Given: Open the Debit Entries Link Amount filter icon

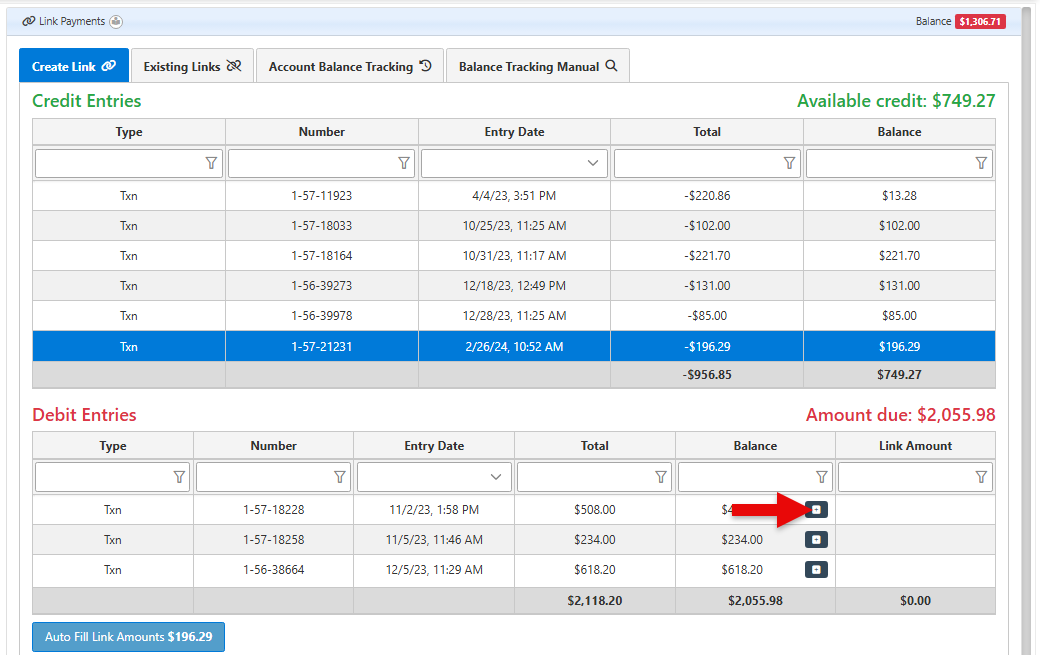Looking at the screenshot, I should 981,477.
